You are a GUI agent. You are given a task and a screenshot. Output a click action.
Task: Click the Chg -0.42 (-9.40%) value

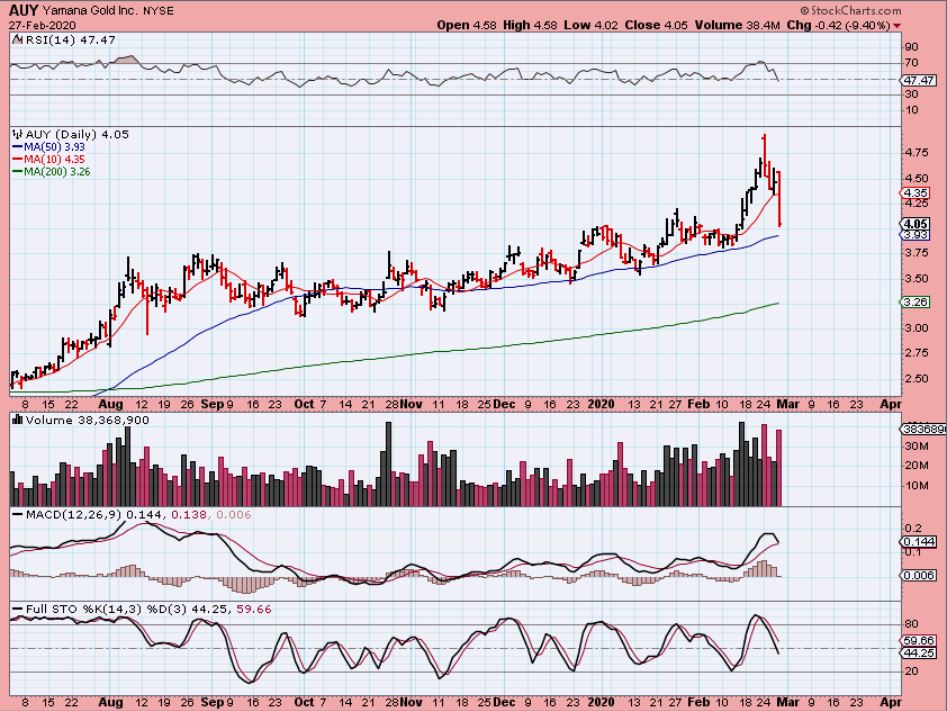[x=838, y=25]
